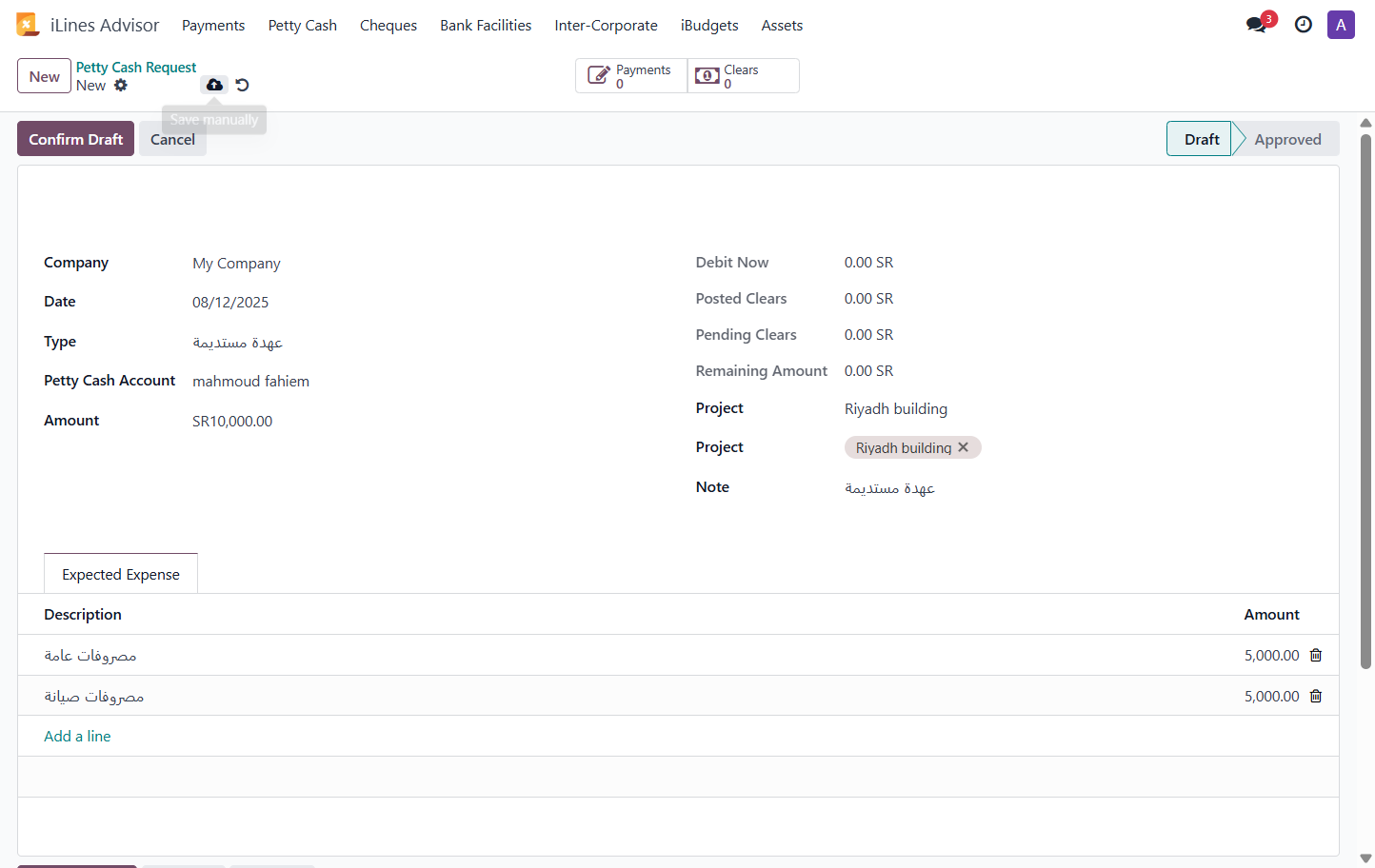Open the Inter-Corporate menu
1375x868 pixels.
click(607, 26)
